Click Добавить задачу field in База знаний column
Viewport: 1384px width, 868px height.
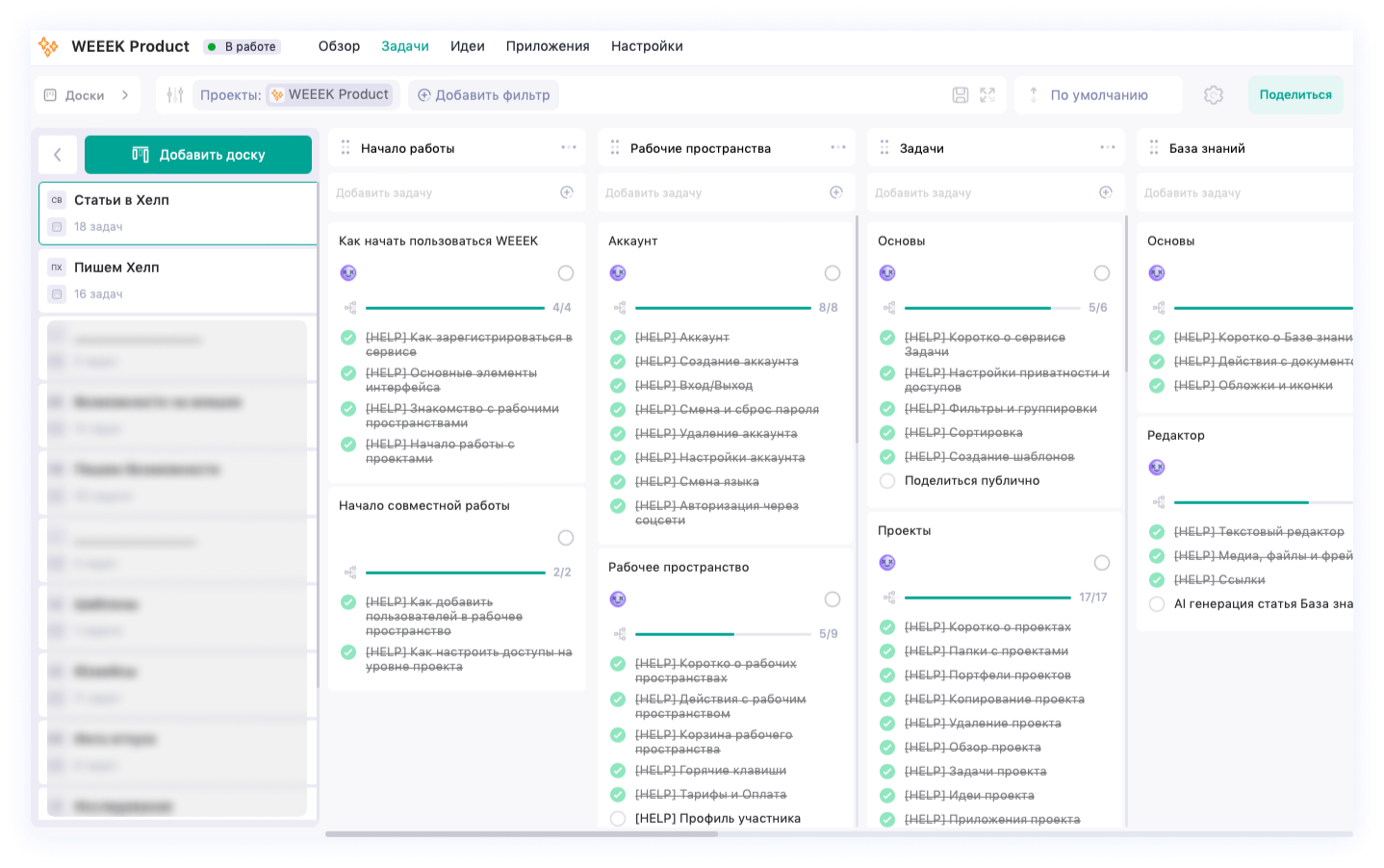point(1244,192)
